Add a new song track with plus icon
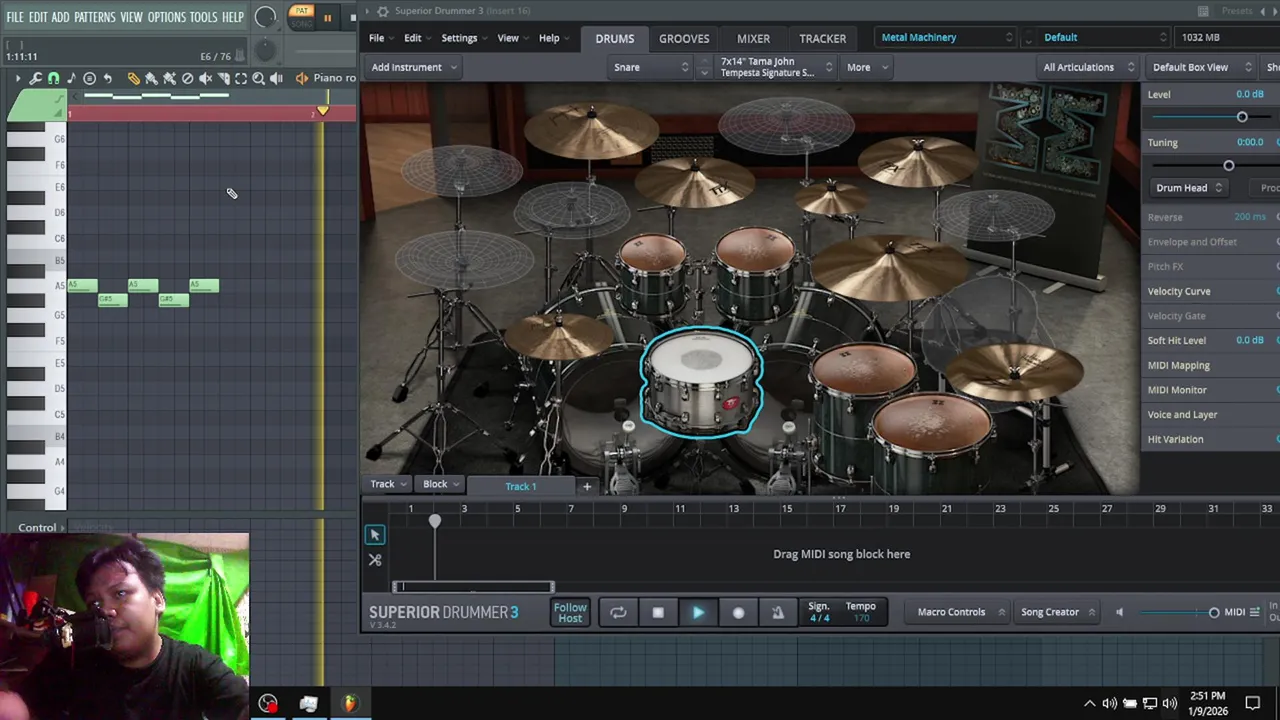Image resolution: width=1280 pixels, height=720 pixels. pos(587,486)
